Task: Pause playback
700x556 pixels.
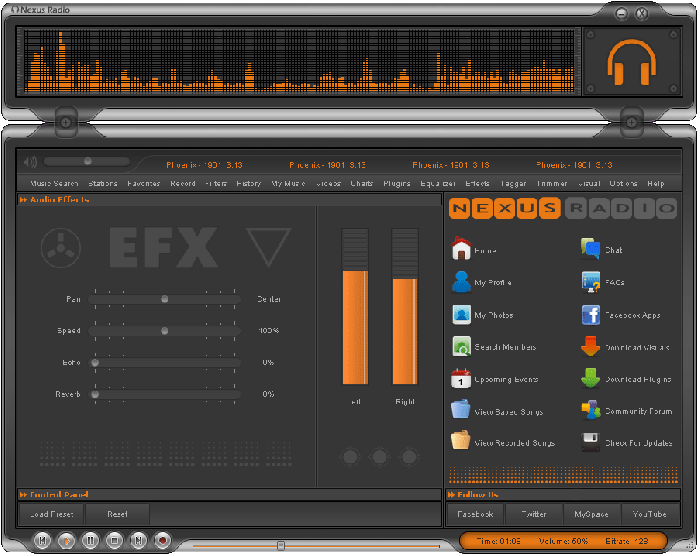Action: click(x=90, y=541)
